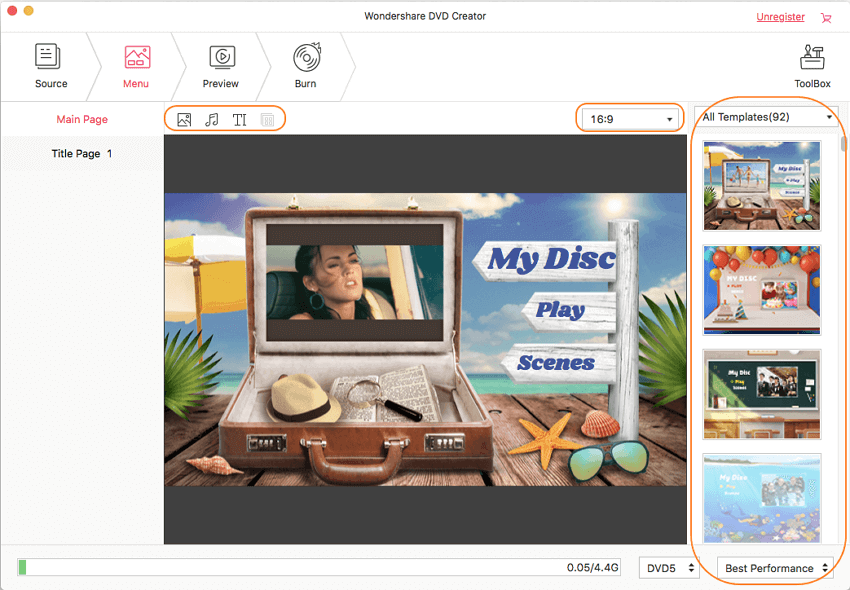The height and width of the screenshot is (590, 850).
Task: Click the Scenes signpost in menu preview
Action: (x=556, y=363)
